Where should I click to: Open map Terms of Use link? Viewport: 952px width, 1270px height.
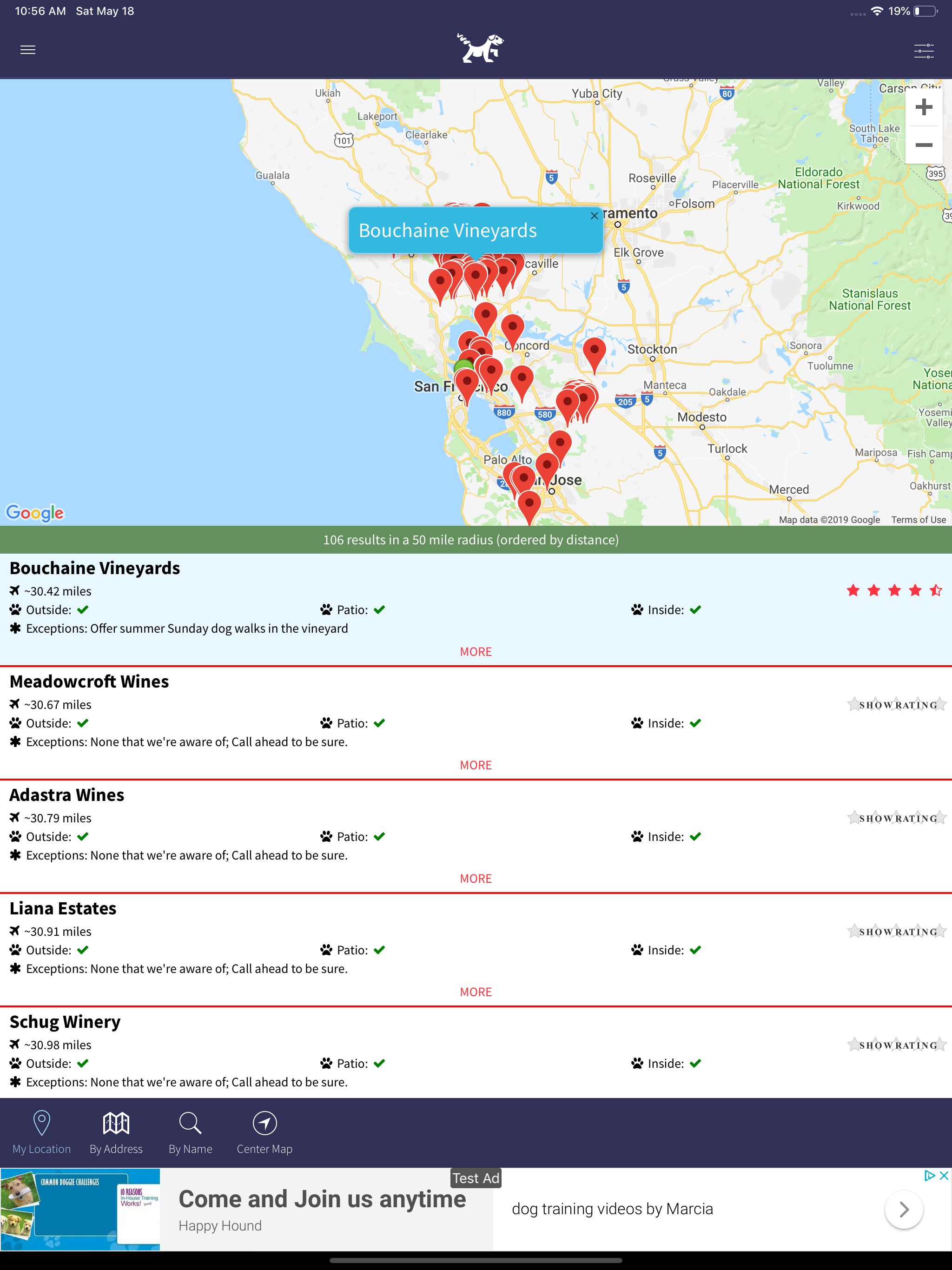point(918,520)
